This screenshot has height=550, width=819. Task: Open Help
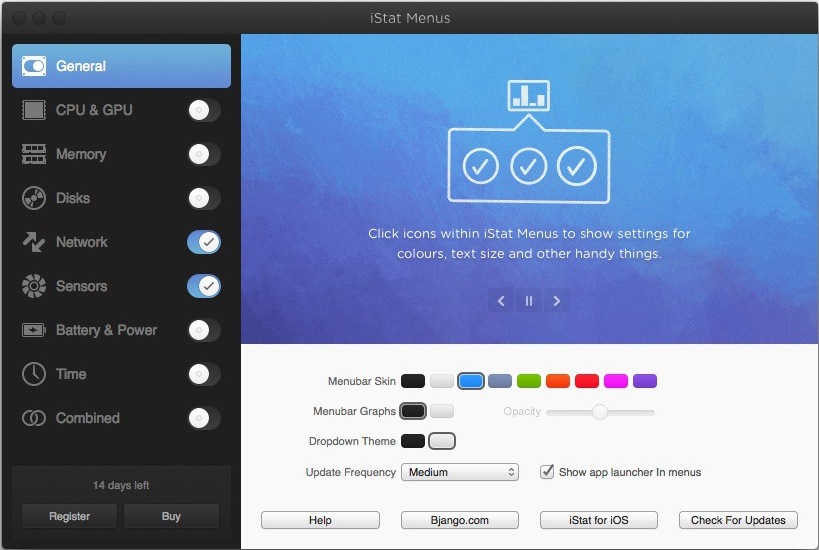(320, 520)
